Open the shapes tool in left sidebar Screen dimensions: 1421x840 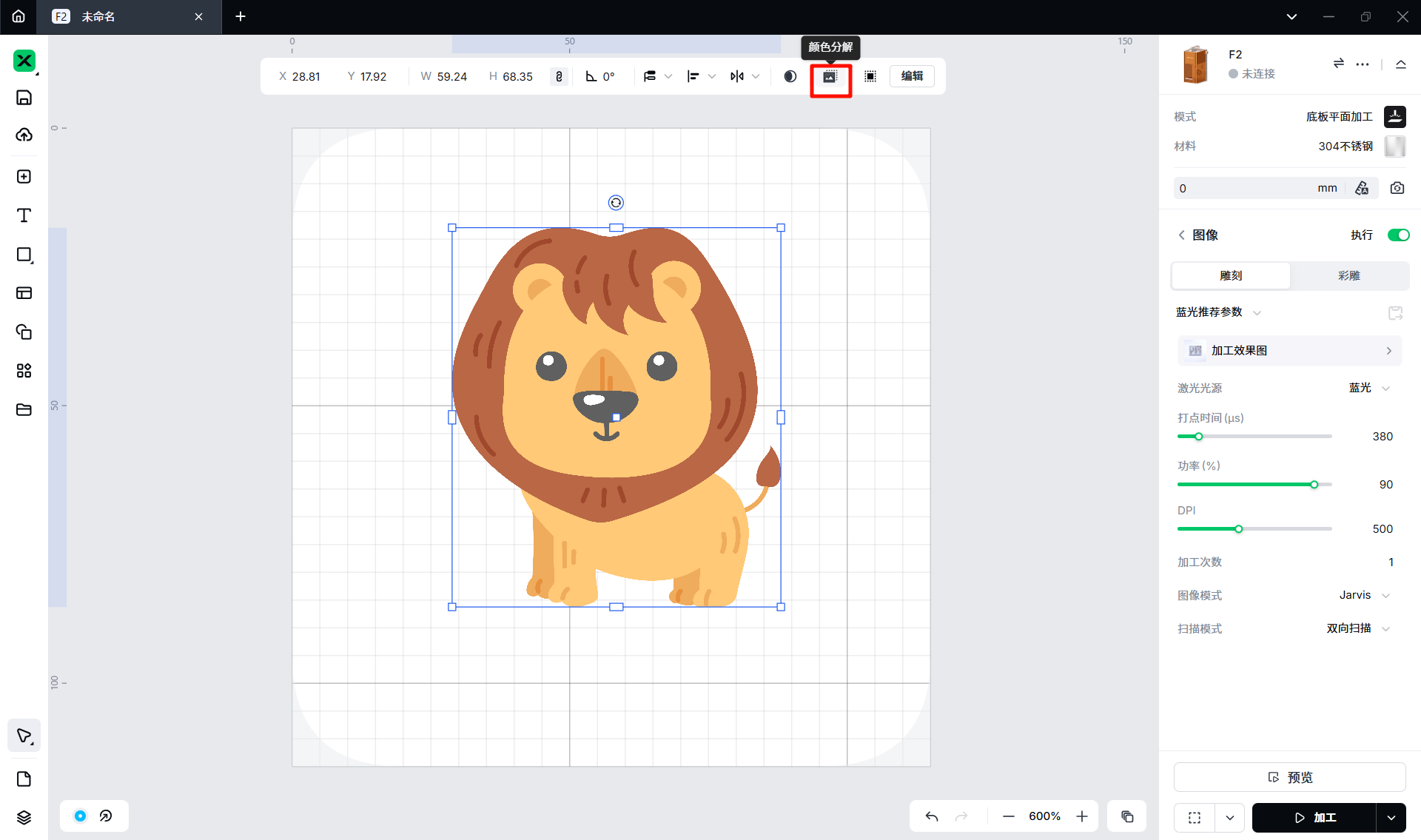(24, 255)
